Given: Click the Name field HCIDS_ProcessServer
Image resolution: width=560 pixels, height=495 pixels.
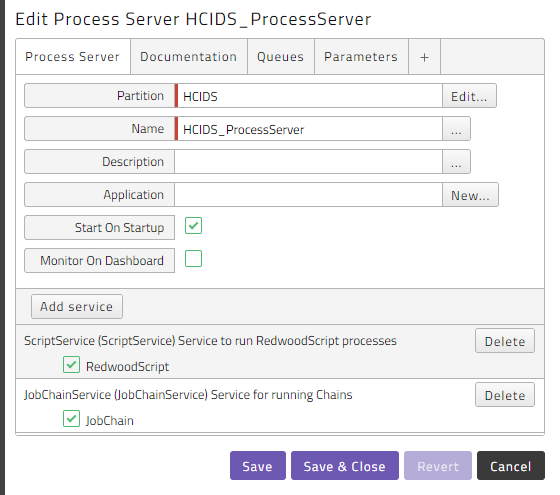Looking at the screenshot, I should tap(309, 129).
